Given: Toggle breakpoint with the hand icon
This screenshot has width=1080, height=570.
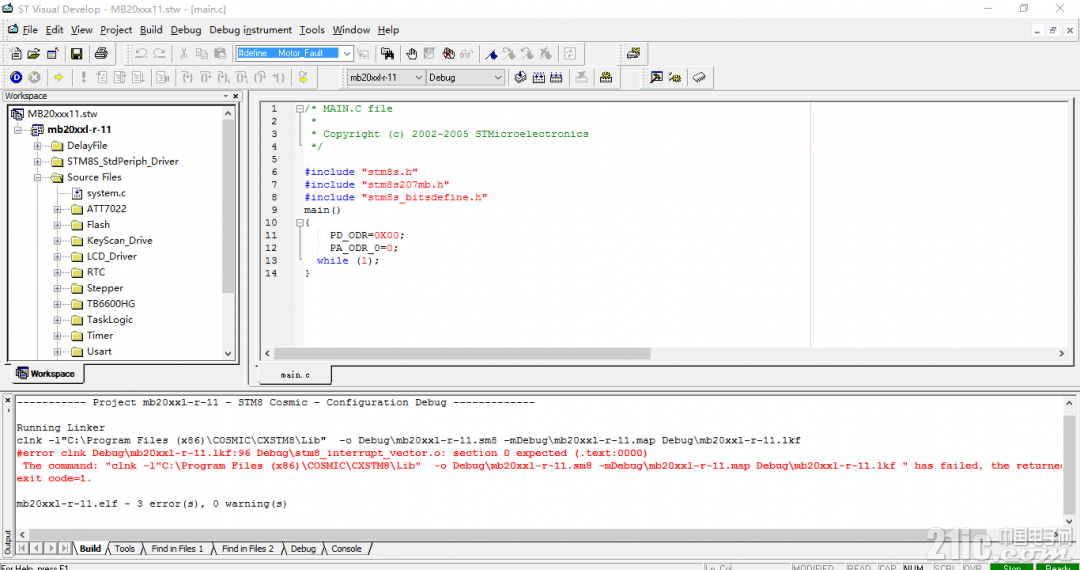Looking at the screenshot, I should [411, 53].
